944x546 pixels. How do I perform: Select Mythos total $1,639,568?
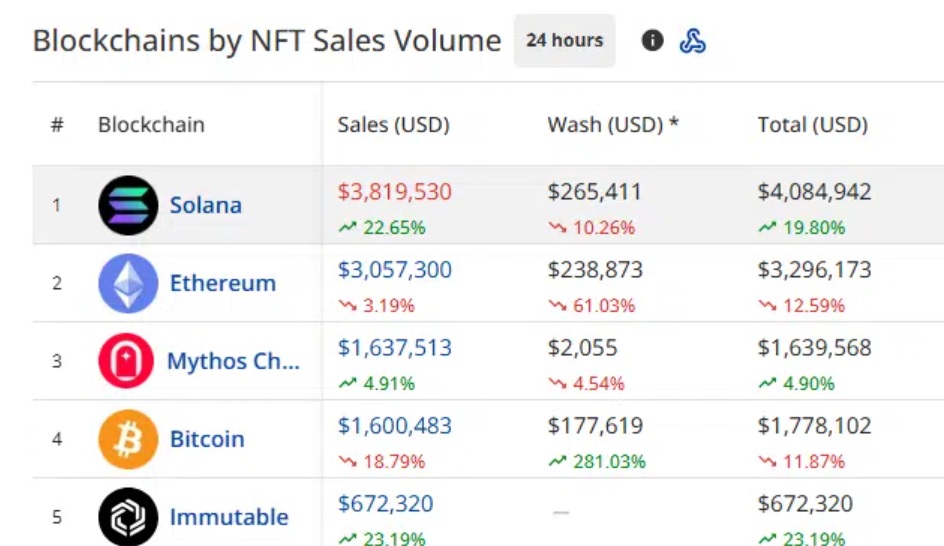(x=815, y=347)
